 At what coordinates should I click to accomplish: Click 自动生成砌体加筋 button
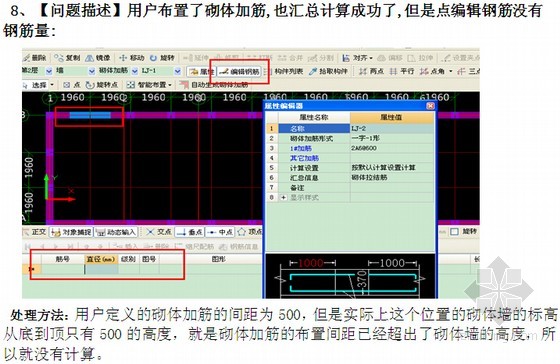pos(214,85)
